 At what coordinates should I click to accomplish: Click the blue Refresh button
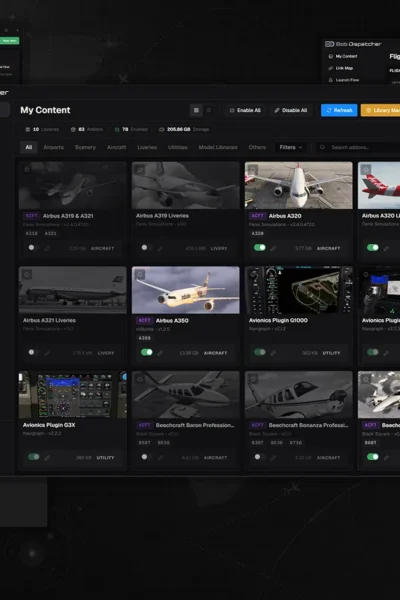coord(339,110)
